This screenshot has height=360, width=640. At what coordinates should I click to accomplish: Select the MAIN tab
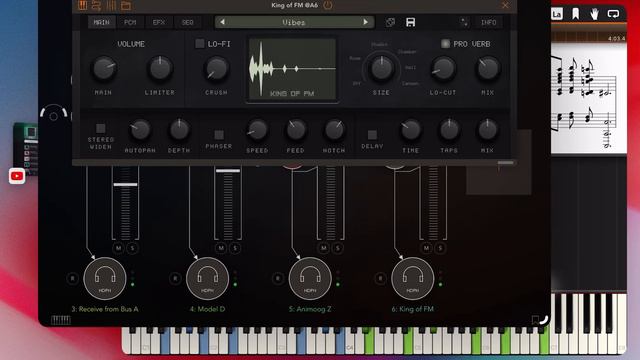point(102,22)
